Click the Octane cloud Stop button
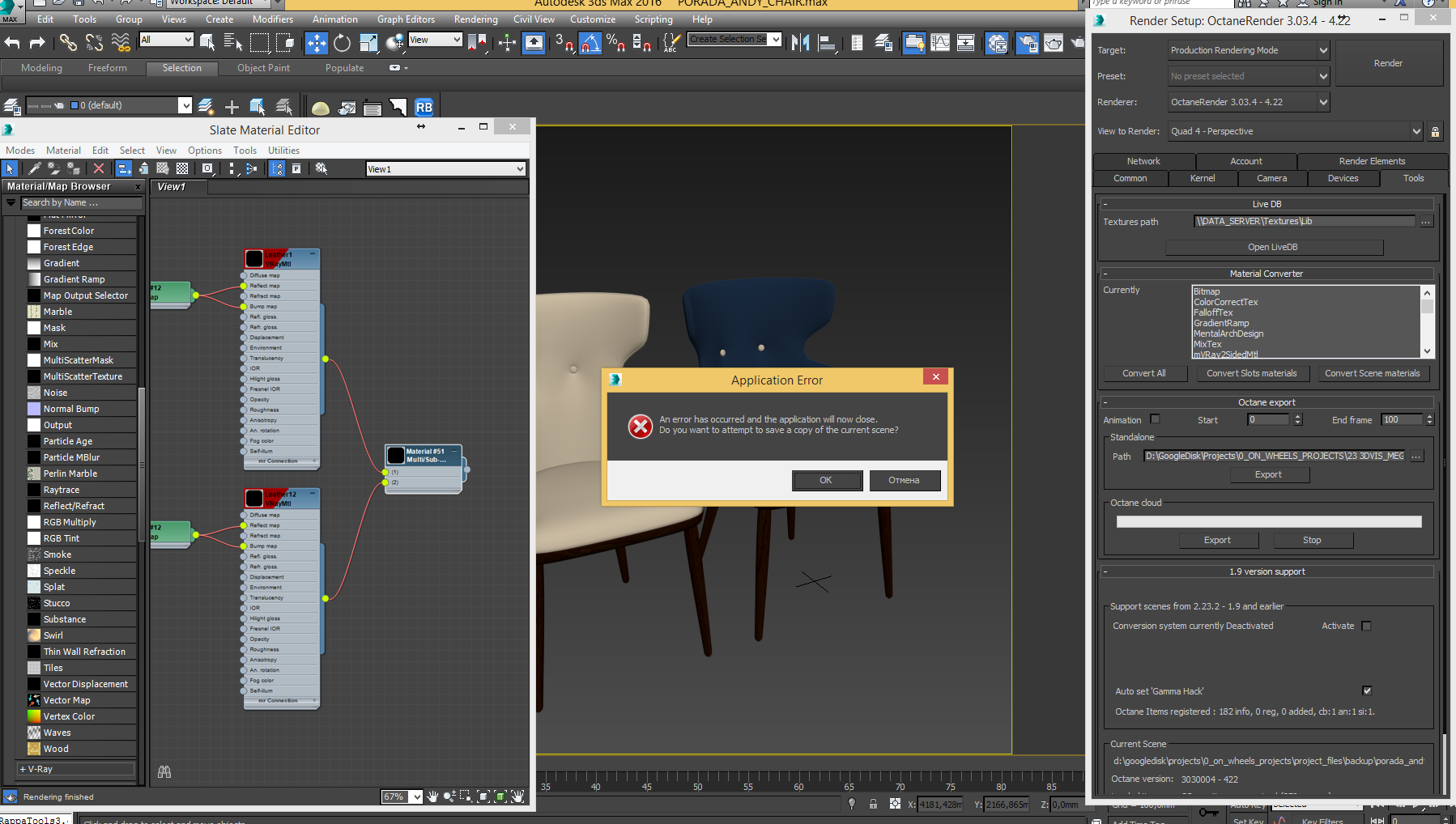 point(1312,540)
